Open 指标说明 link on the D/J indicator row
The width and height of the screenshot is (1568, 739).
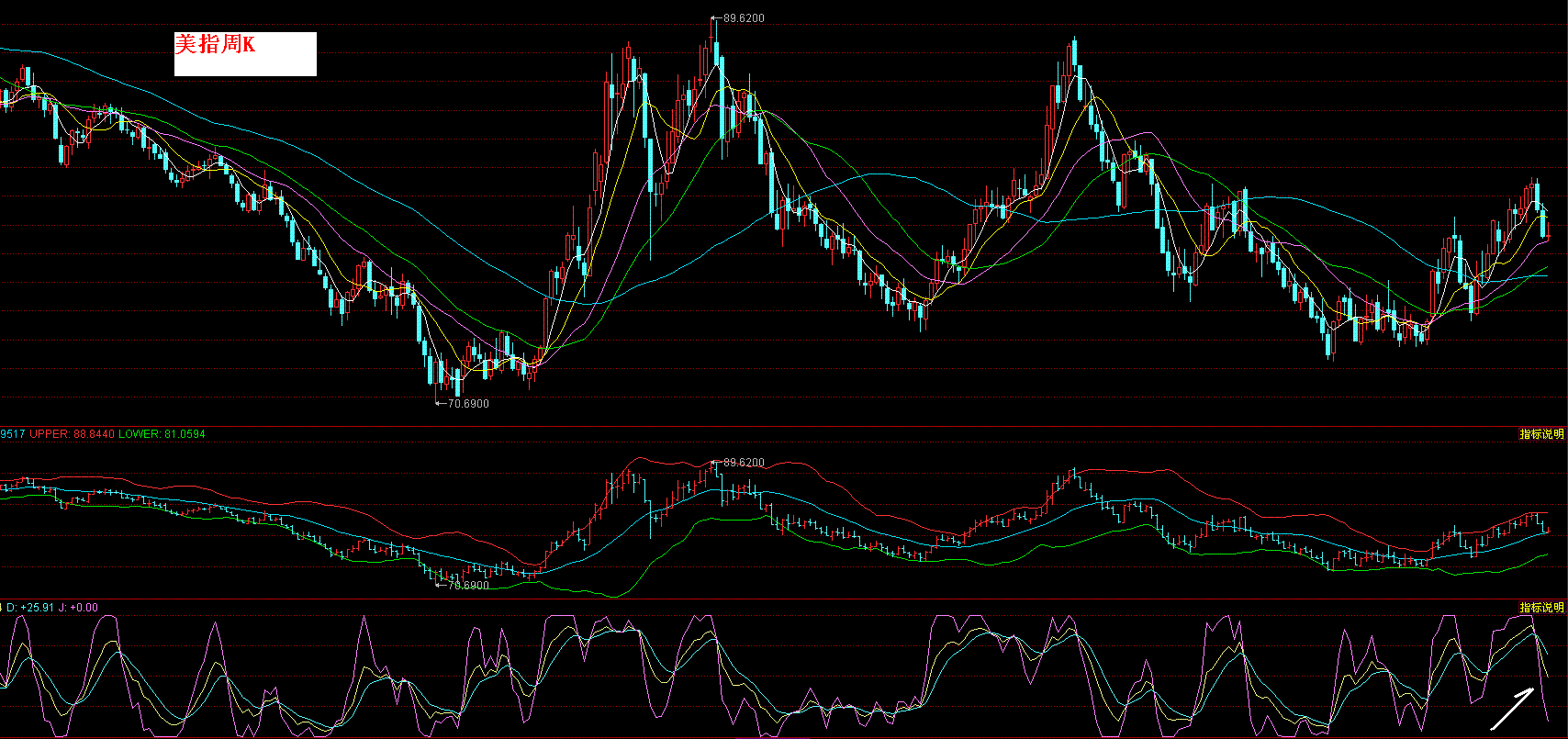1541,608
